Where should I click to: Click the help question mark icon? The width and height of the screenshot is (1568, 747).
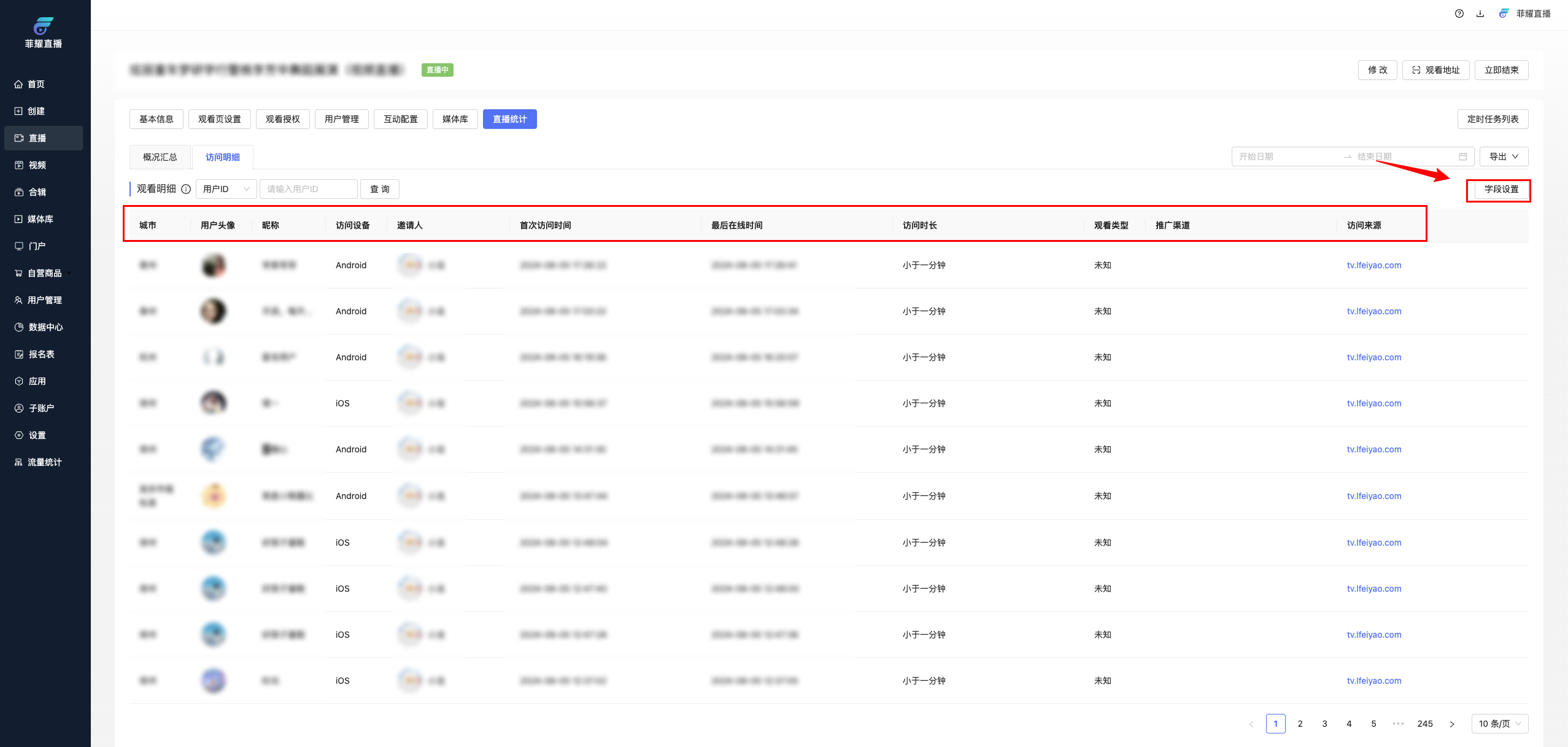(x=1459, y=14)
